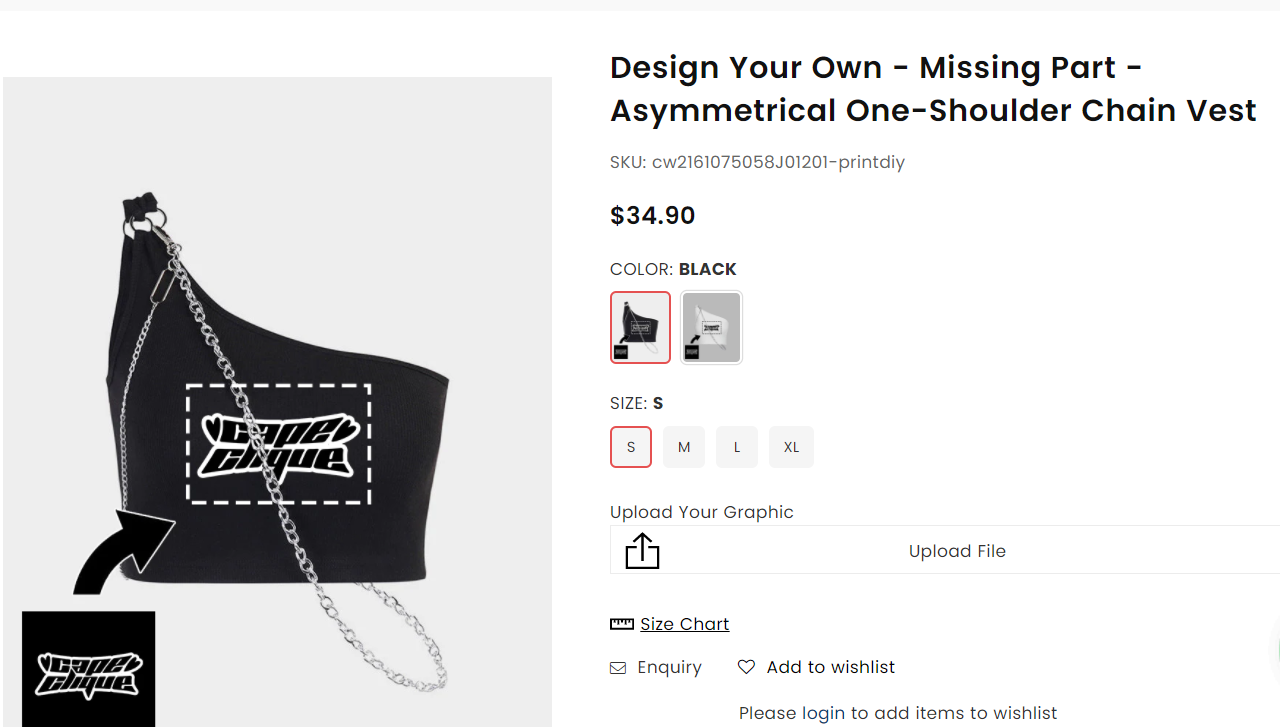The image size is (1280, 727).
Task: Click the dashed print area on the vest
Action: [279, 444]
